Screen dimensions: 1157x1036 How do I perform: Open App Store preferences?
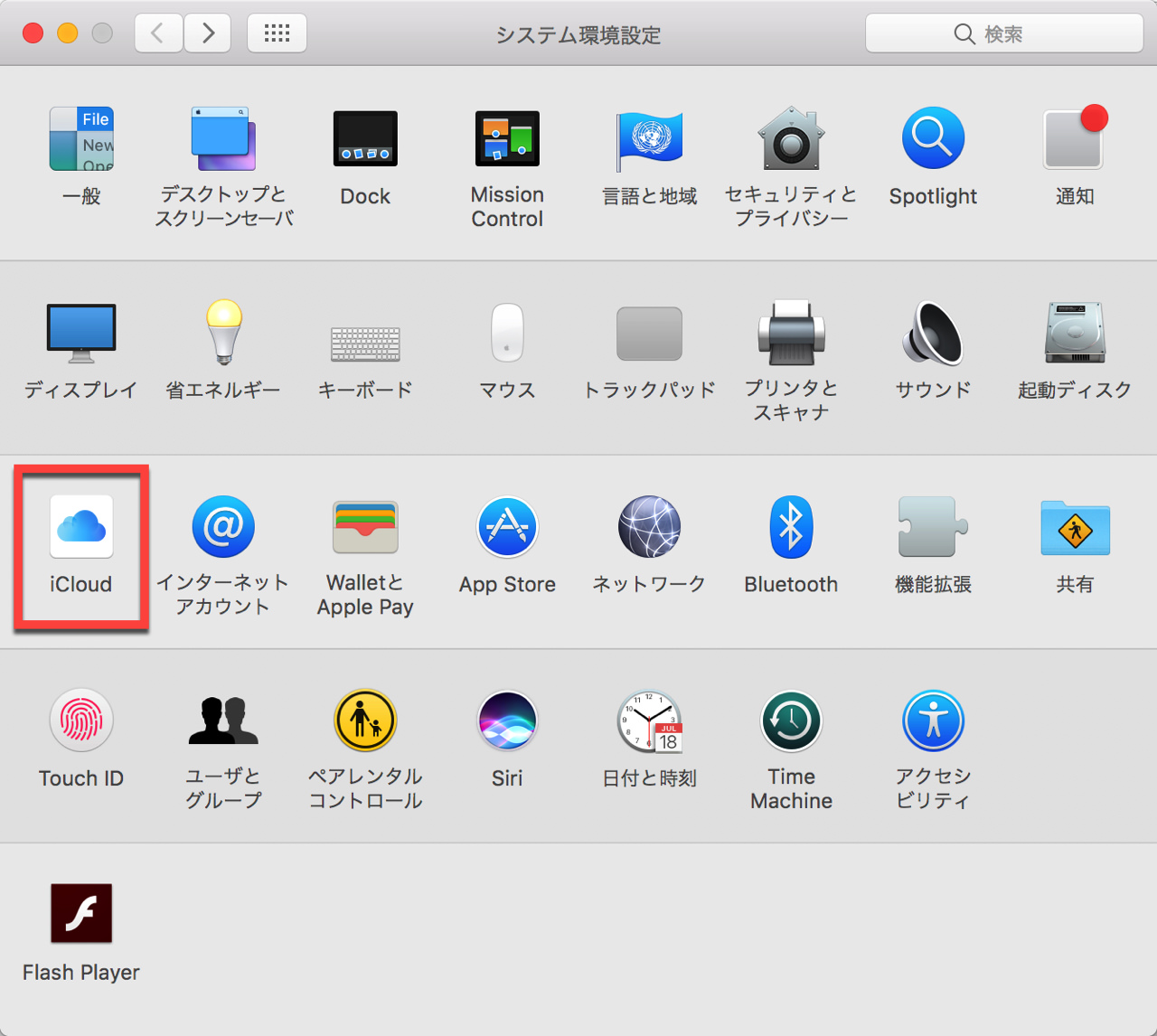coord(507,526)
